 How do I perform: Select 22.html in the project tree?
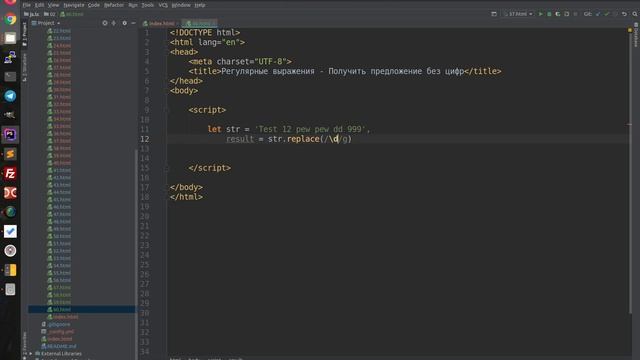point(59,31)
